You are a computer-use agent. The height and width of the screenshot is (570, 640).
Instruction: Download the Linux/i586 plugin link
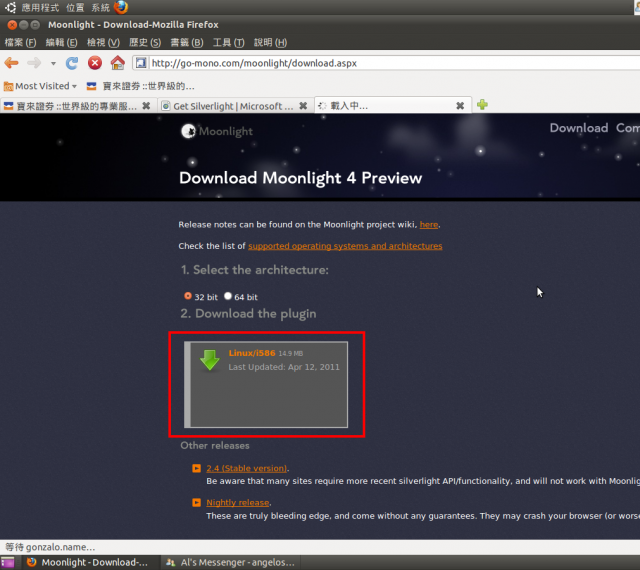251,353
